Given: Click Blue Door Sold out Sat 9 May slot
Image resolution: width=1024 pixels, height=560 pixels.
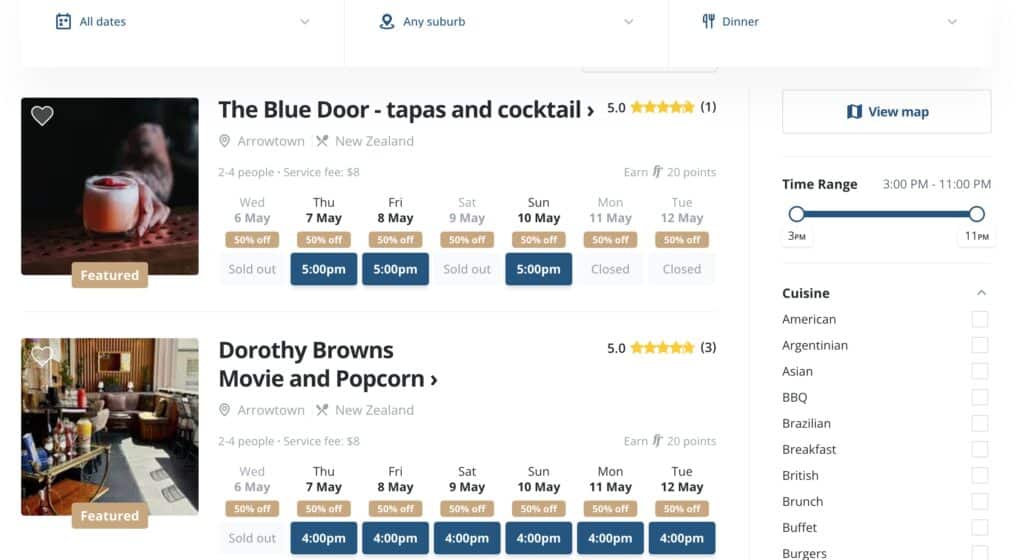Looking at the screenshot, I should 467,269.
